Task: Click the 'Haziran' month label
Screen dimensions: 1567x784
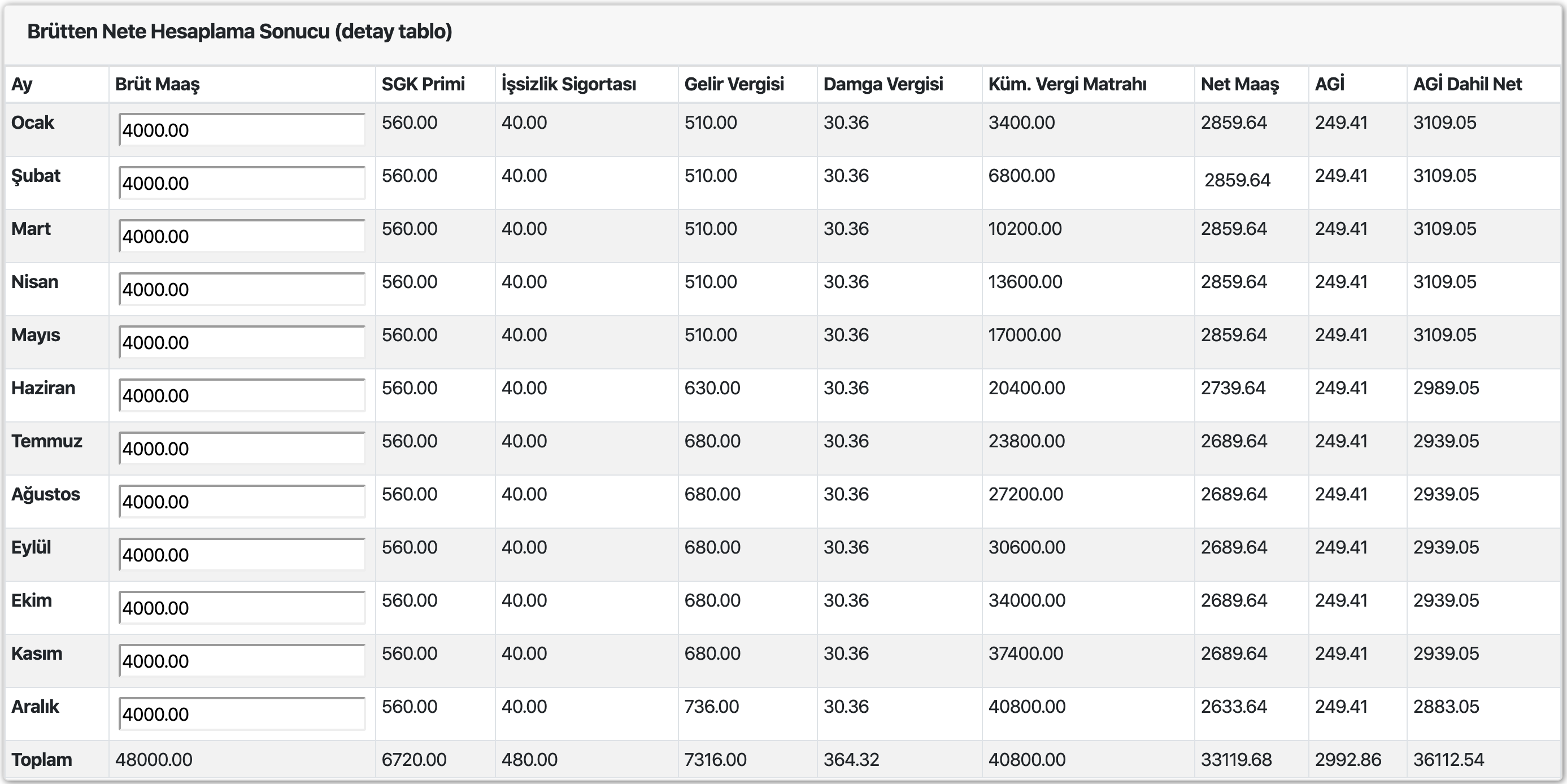Action: pos(43,388)
